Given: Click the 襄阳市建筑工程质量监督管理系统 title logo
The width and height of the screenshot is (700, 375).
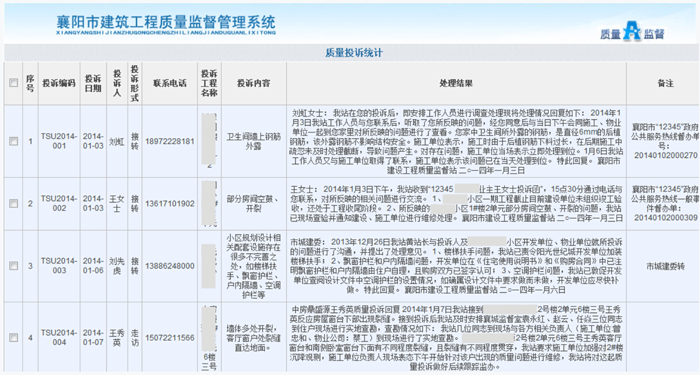Looking at the screenshot, I should coord(166,25).
